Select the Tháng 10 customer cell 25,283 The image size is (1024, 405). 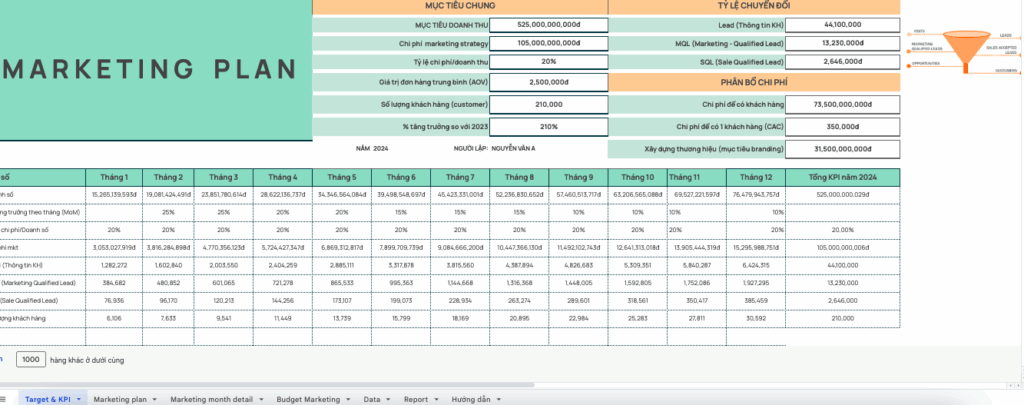(x=637, y=318)
